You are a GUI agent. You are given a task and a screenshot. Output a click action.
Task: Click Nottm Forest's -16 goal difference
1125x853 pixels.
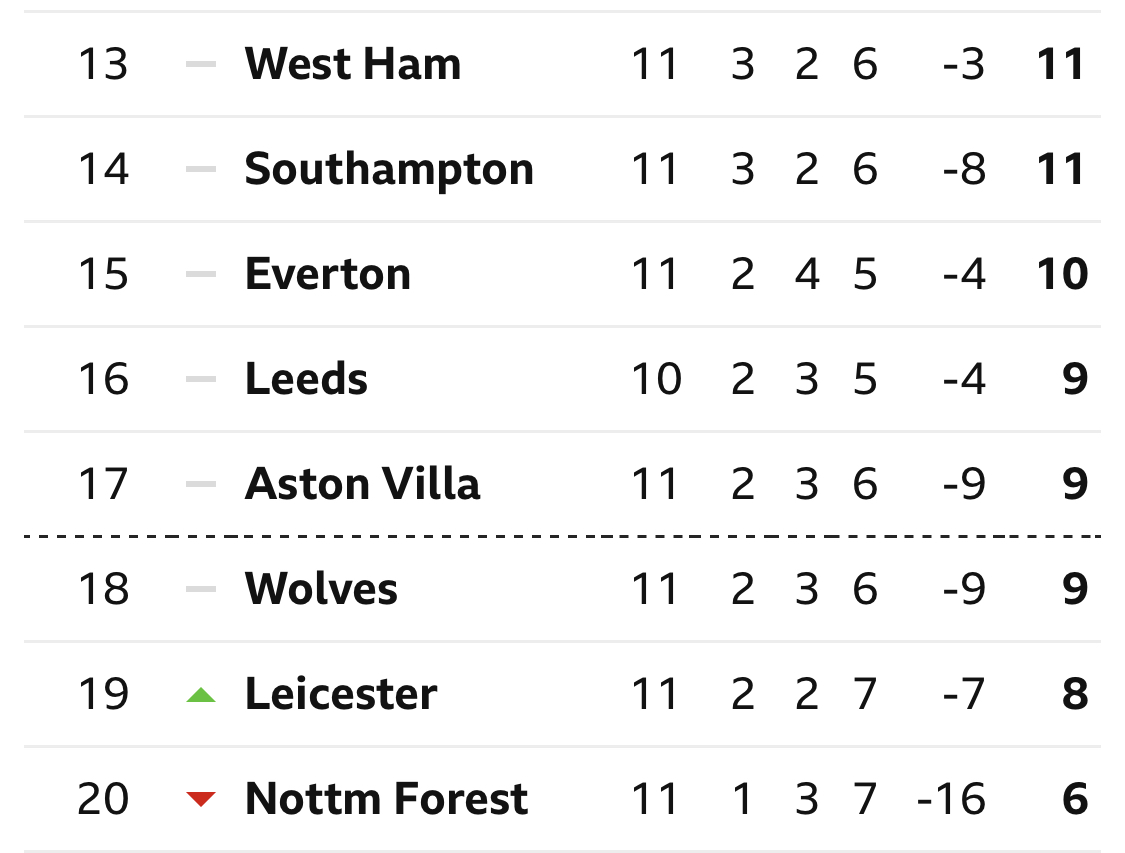coord(951,799)
